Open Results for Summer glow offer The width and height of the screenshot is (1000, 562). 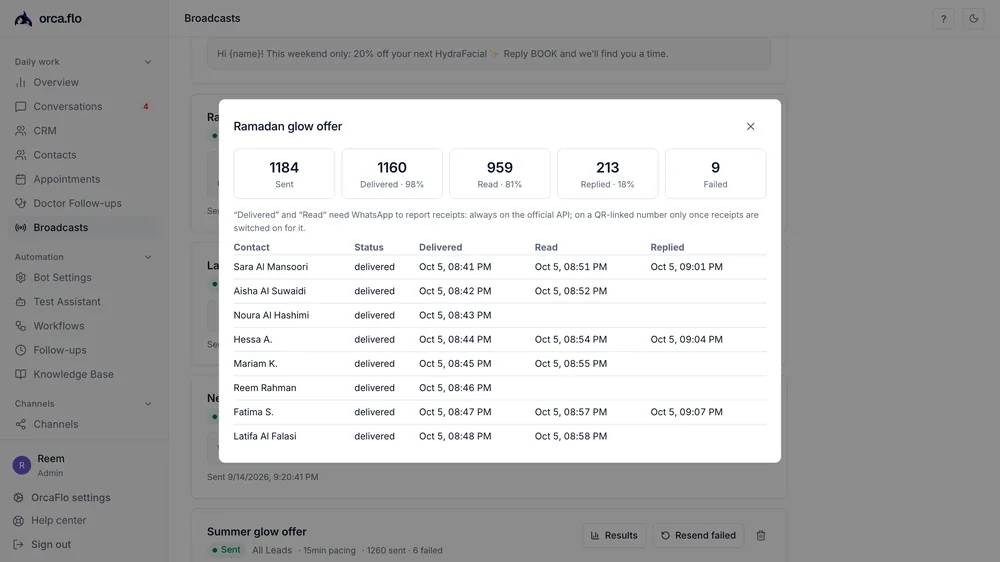click(x=614, y=535)
